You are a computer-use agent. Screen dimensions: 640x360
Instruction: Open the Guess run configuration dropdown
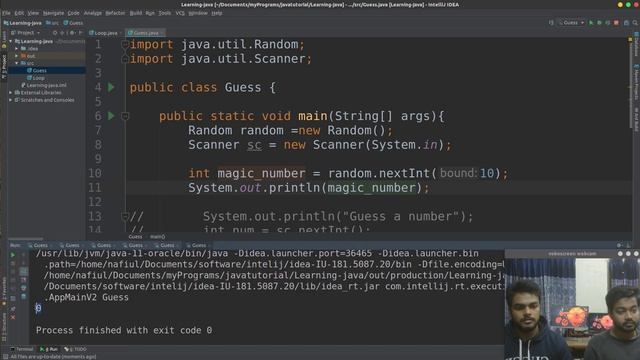[x=571, y=23]
